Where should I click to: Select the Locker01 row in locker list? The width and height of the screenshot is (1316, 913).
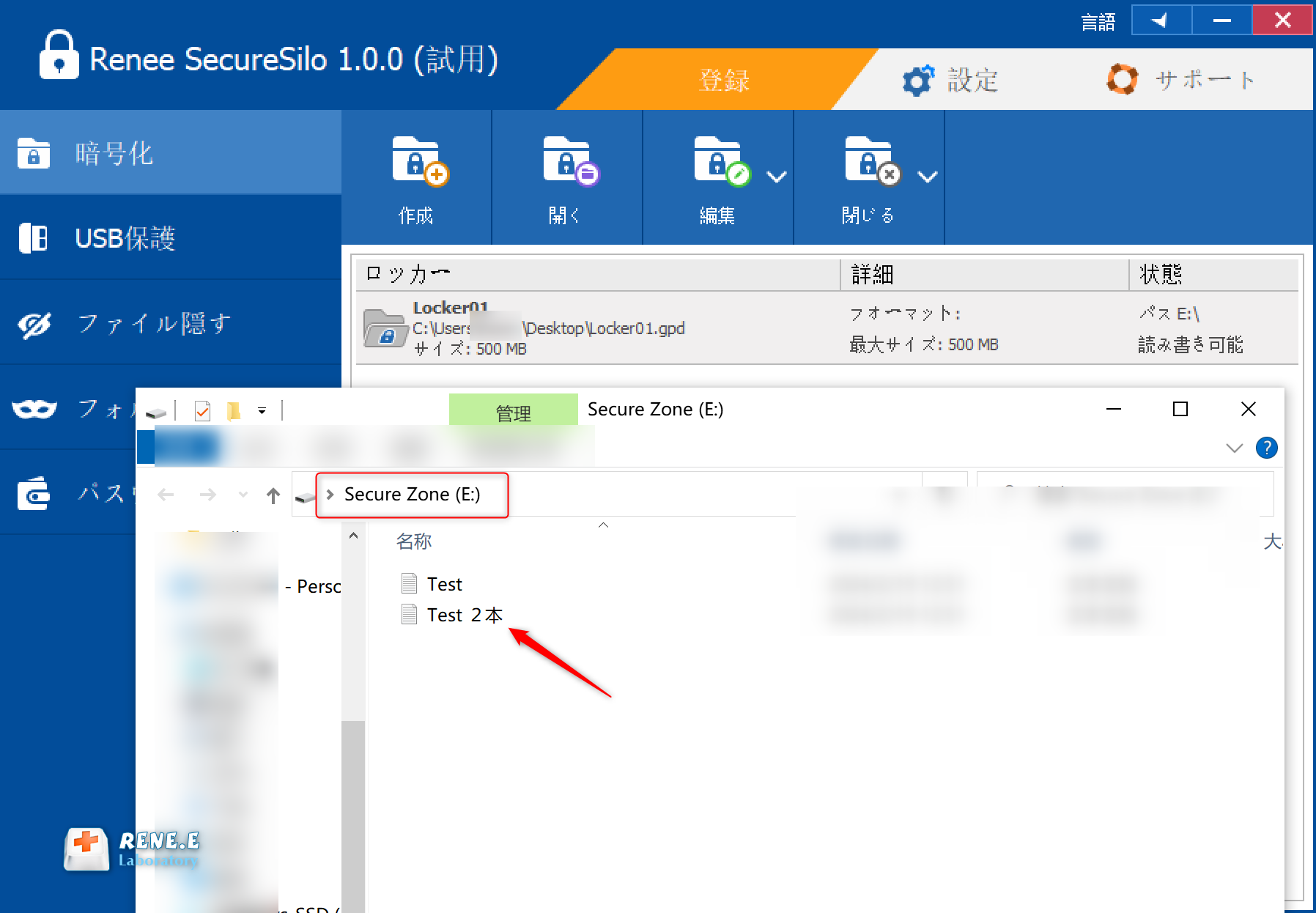tap(827, 328)
